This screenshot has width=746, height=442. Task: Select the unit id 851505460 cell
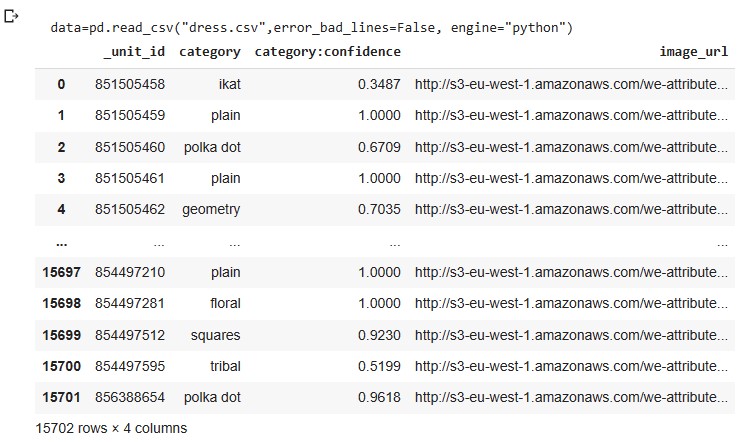point(130,147)
